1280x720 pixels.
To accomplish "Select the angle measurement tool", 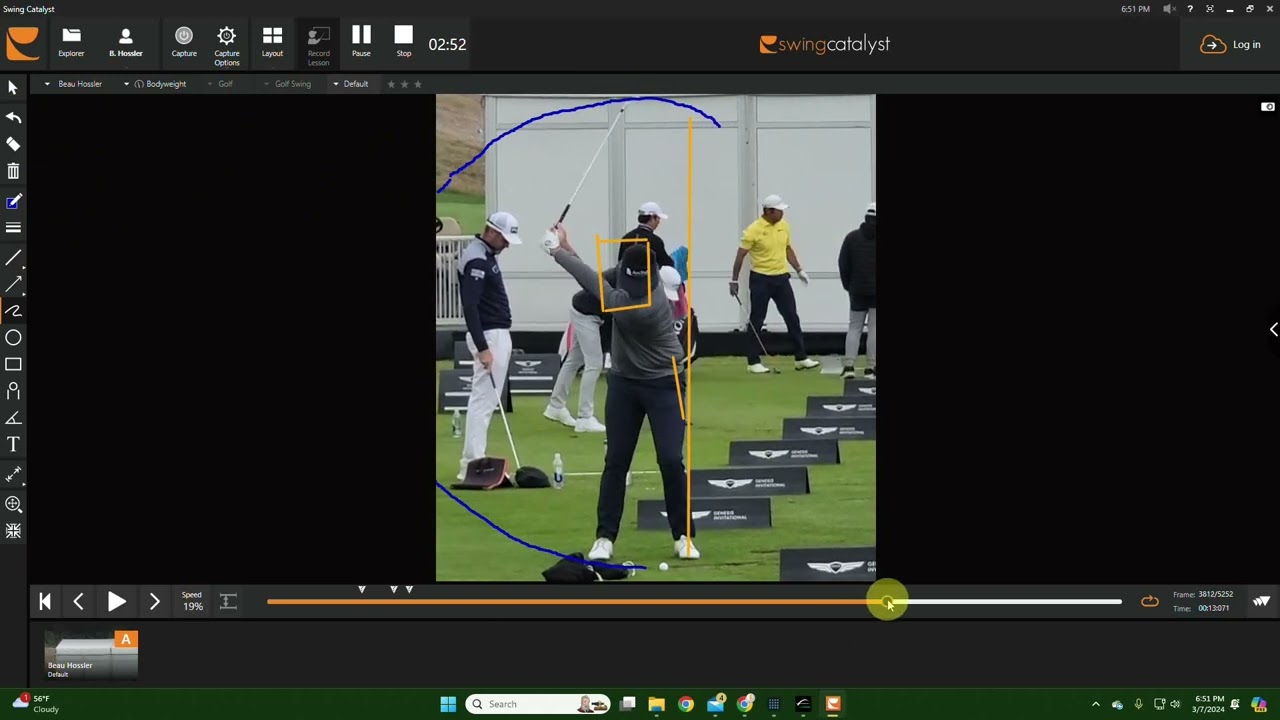I will coord(14,417).
